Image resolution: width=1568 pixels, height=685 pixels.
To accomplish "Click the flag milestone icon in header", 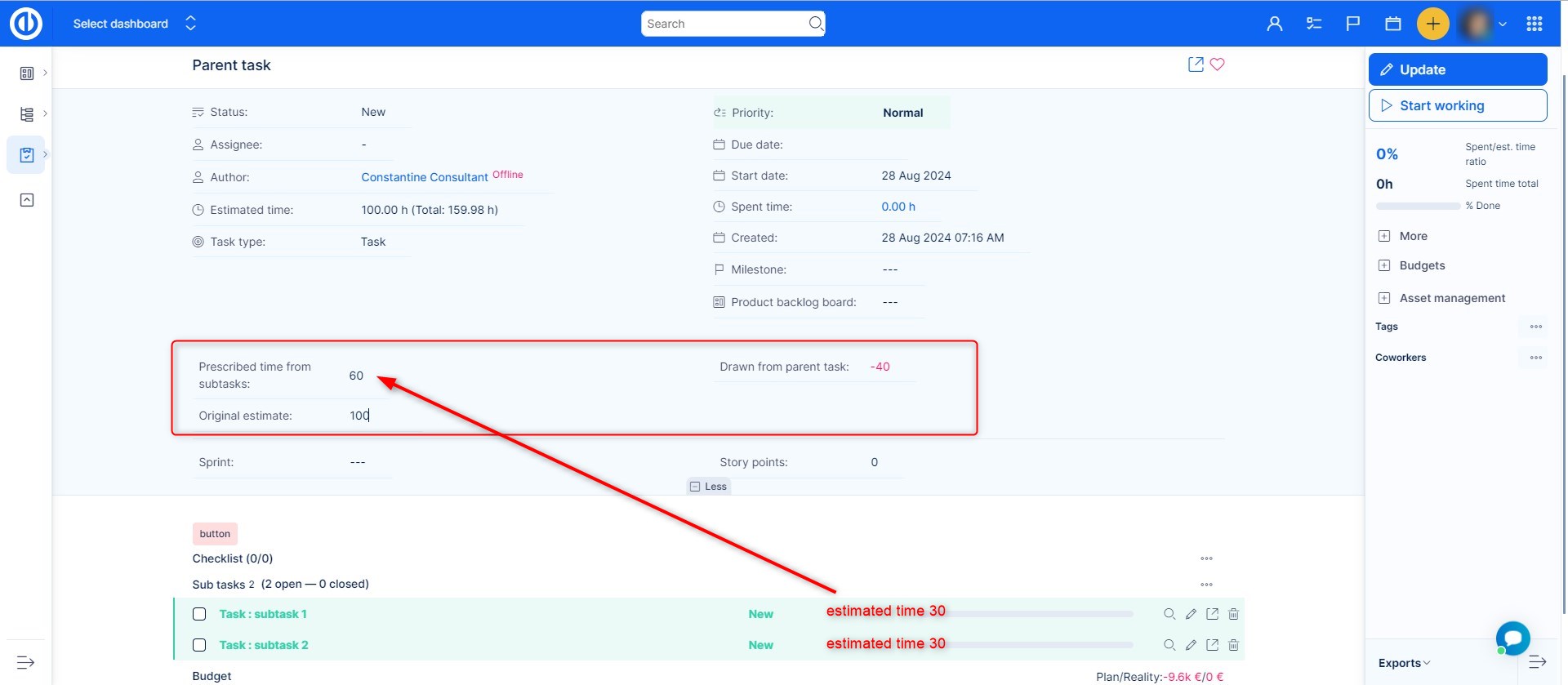I will (x=1353, y=24).
